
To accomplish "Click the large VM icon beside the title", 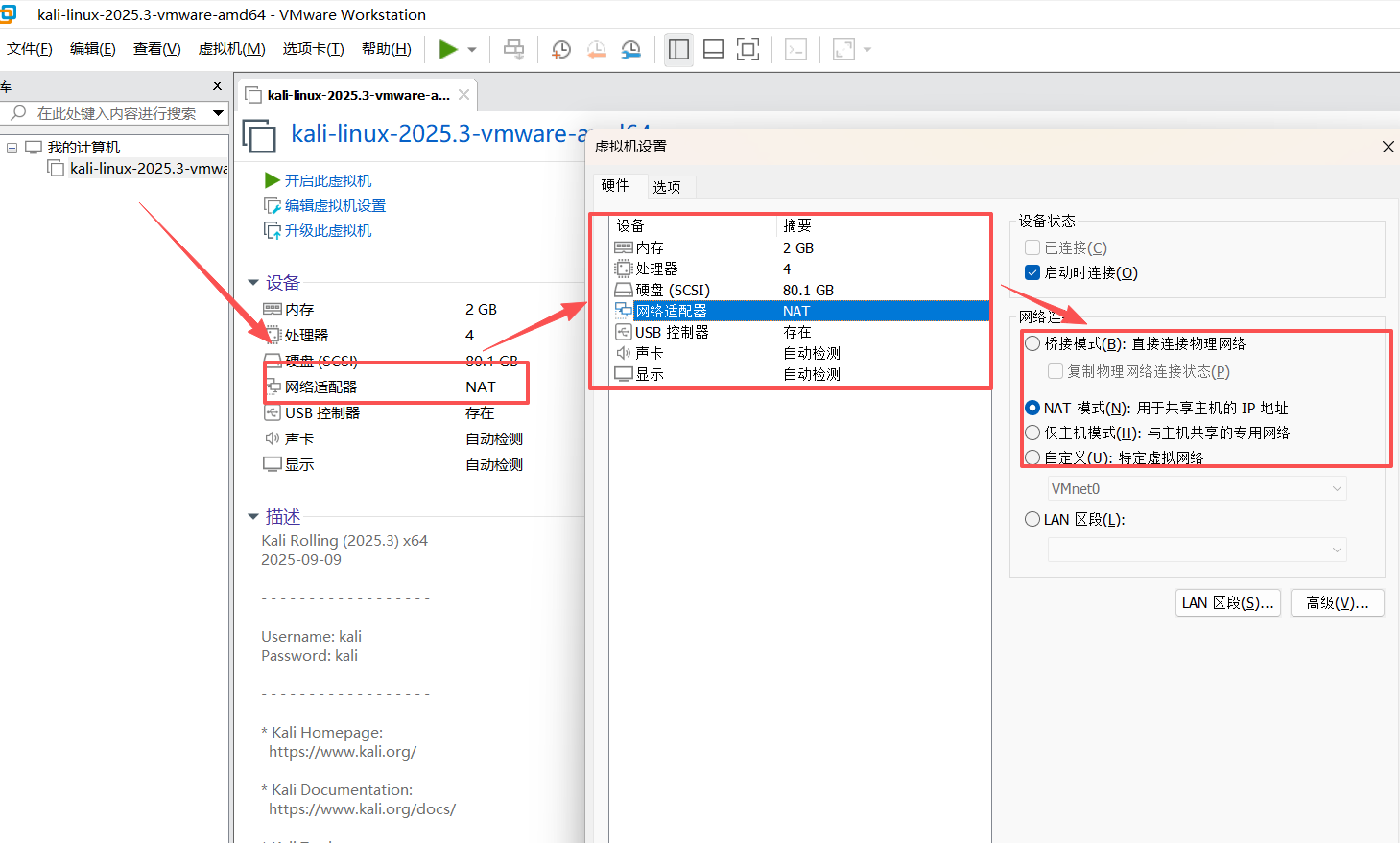I will coord(259,135).
